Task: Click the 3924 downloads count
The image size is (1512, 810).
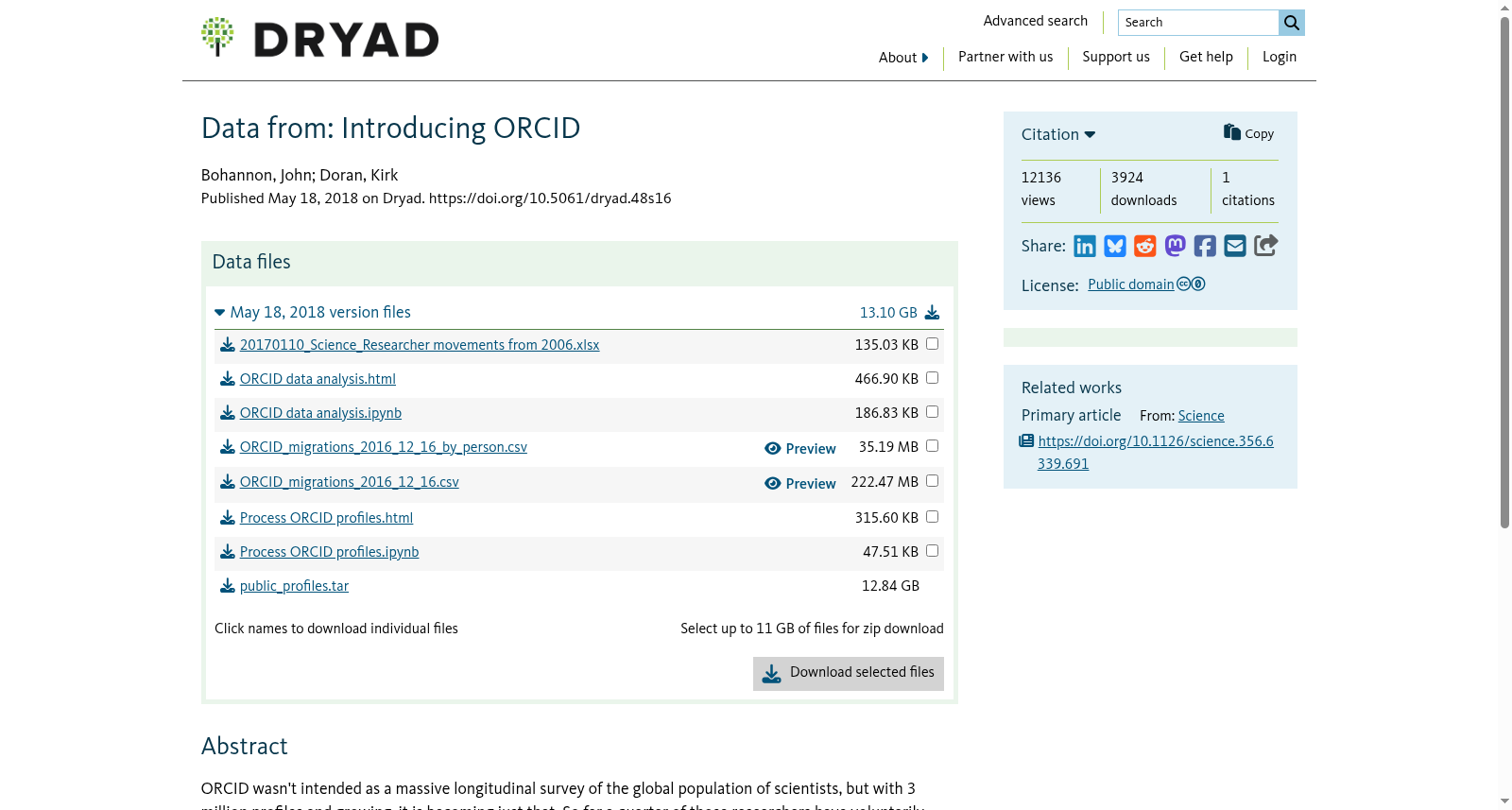Action: [x=1143, y=189]
